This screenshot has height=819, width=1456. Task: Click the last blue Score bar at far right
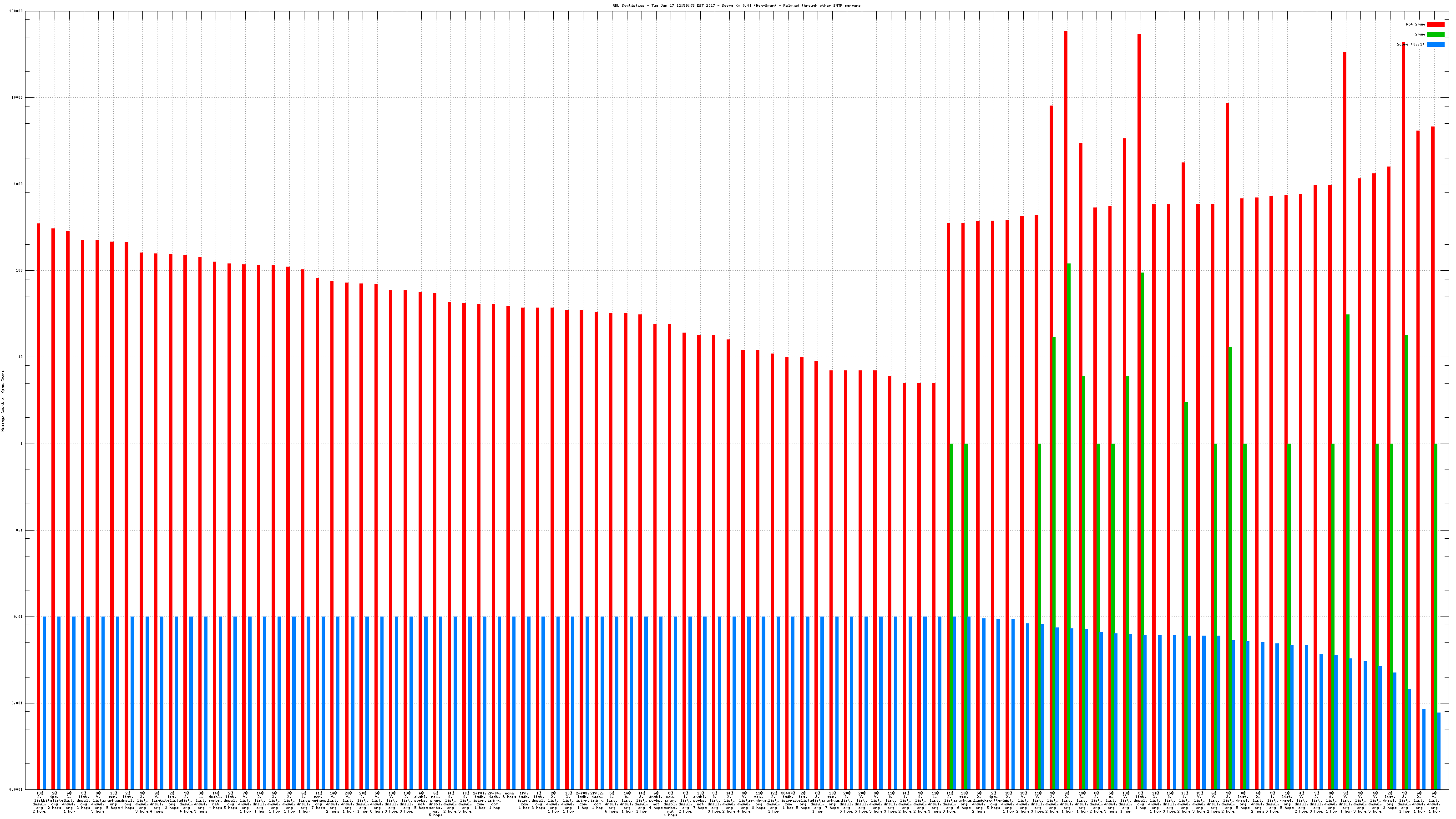pyautogui.click(x=1438, y=751)
